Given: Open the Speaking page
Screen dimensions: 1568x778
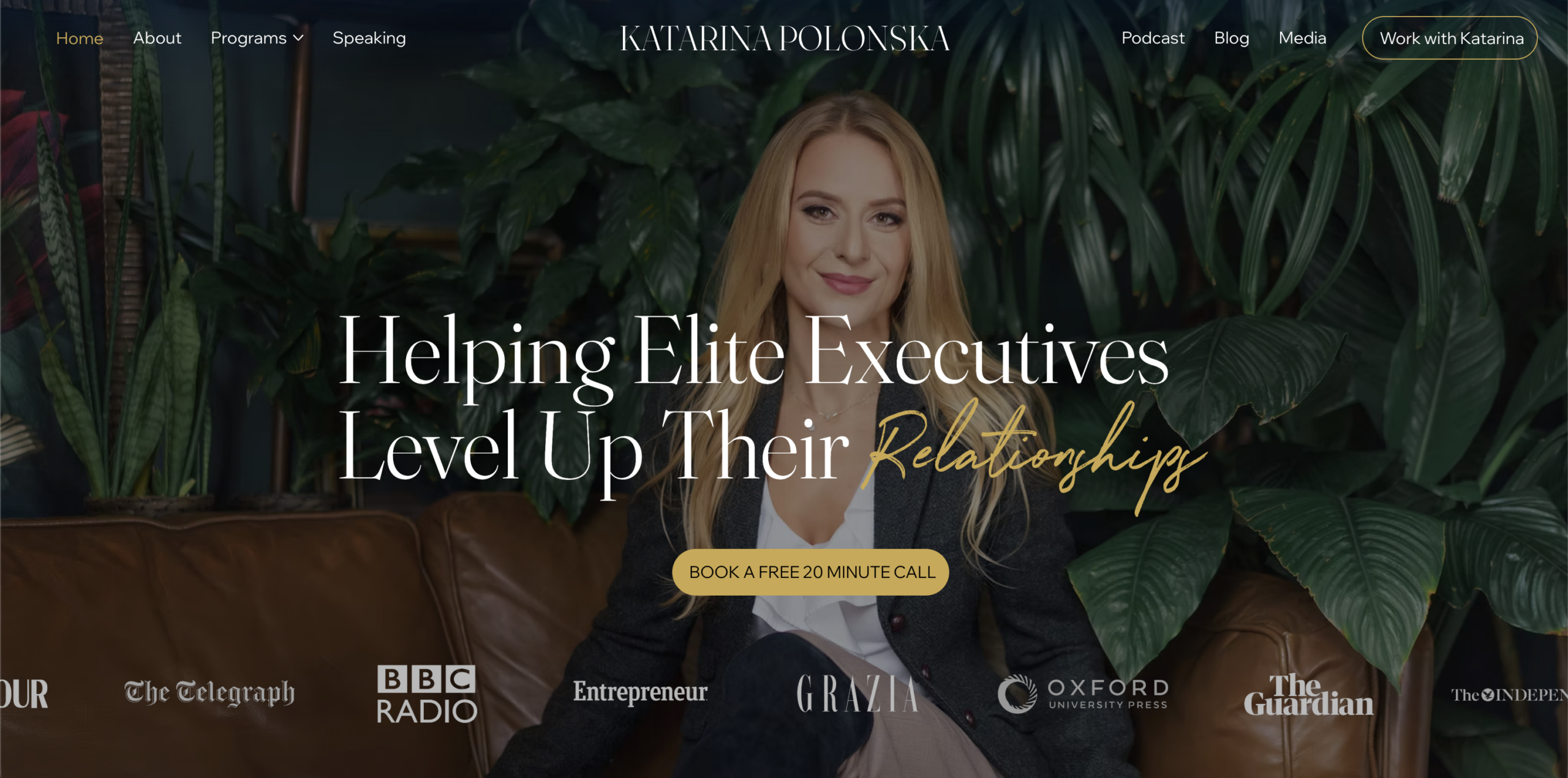Looking at the screenshot, I should pyautogui.click(x=369, y=39).
